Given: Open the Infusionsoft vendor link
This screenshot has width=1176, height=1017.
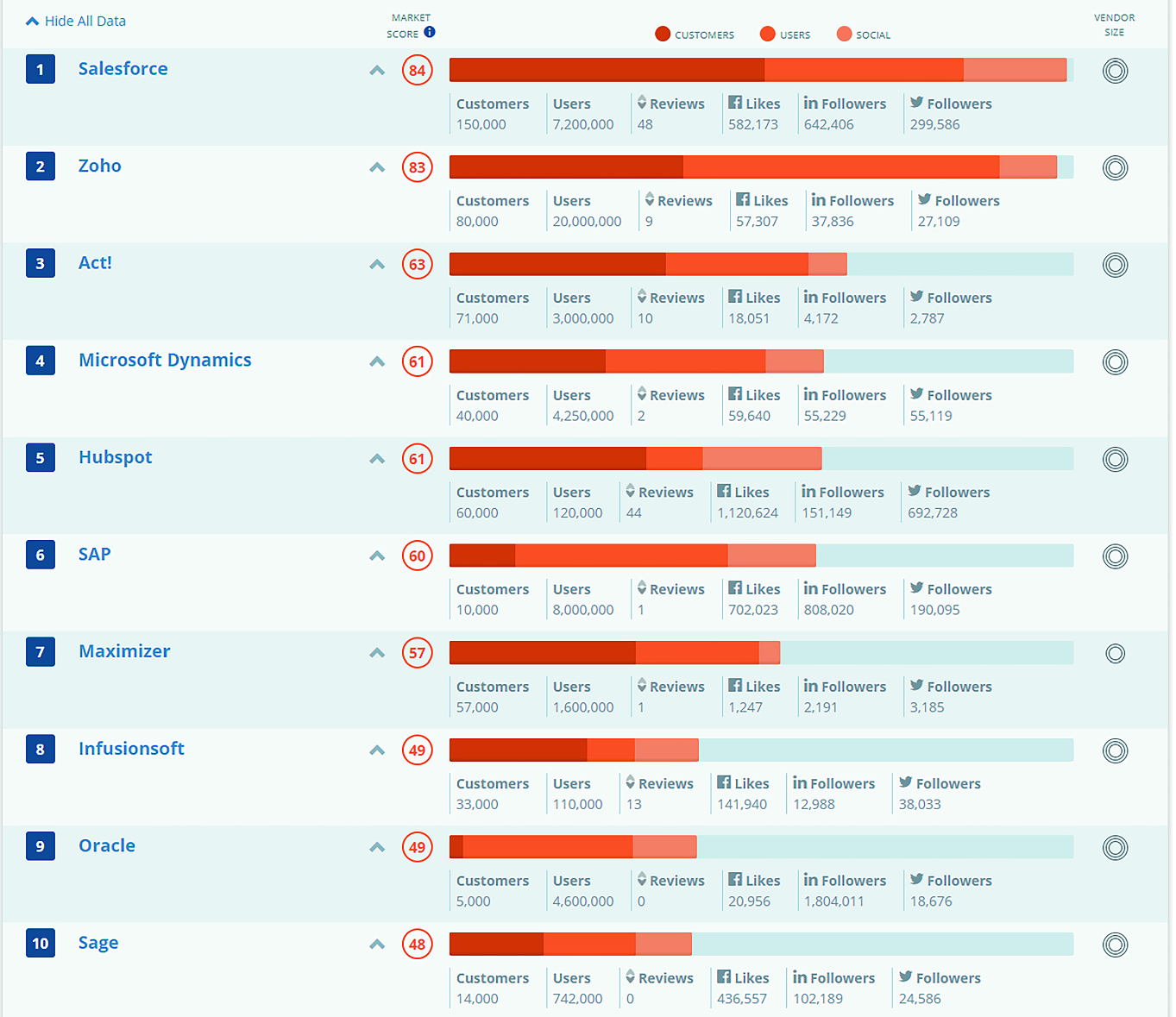Looking at the screenshot, I should pyautogui.click(x=131, y=749).
